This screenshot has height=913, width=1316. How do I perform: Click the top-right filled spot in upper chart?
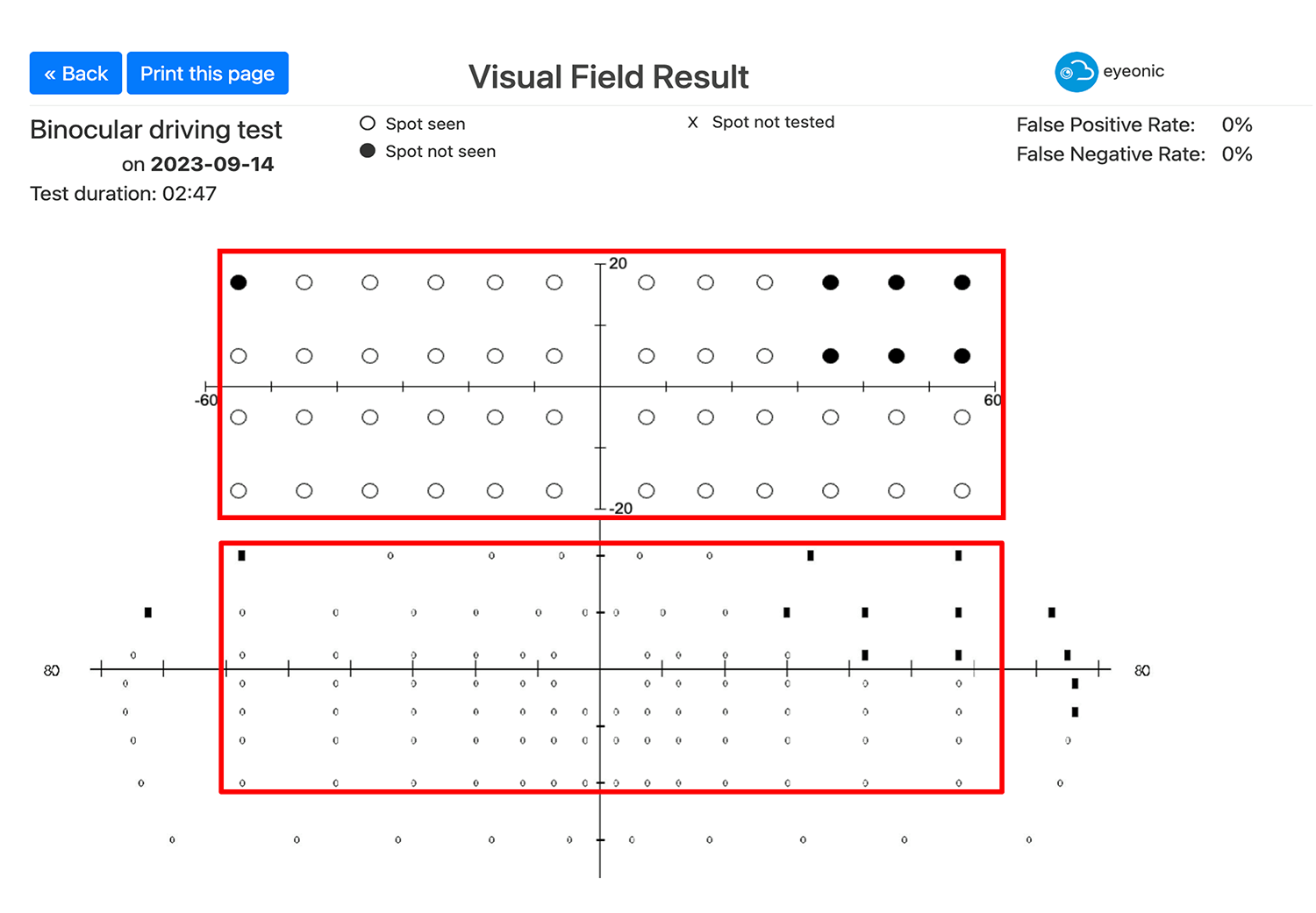coord(962,282)
